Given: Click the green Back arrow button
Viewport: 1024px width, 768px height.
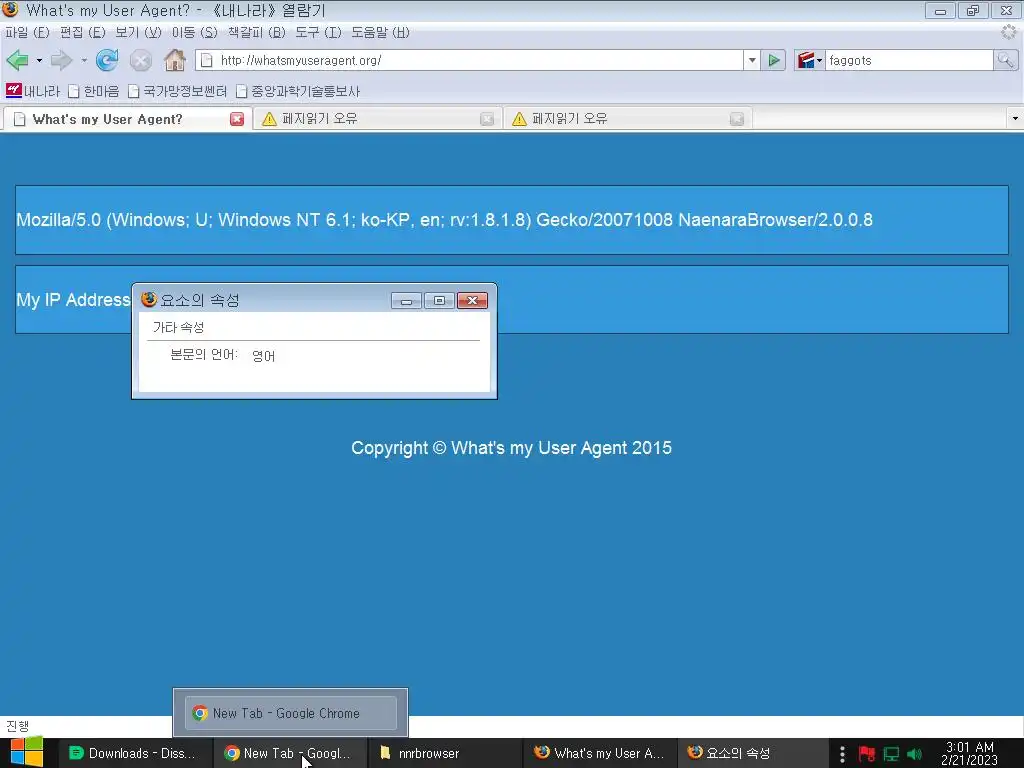Looking at the screenshot, I should [18, 60].
